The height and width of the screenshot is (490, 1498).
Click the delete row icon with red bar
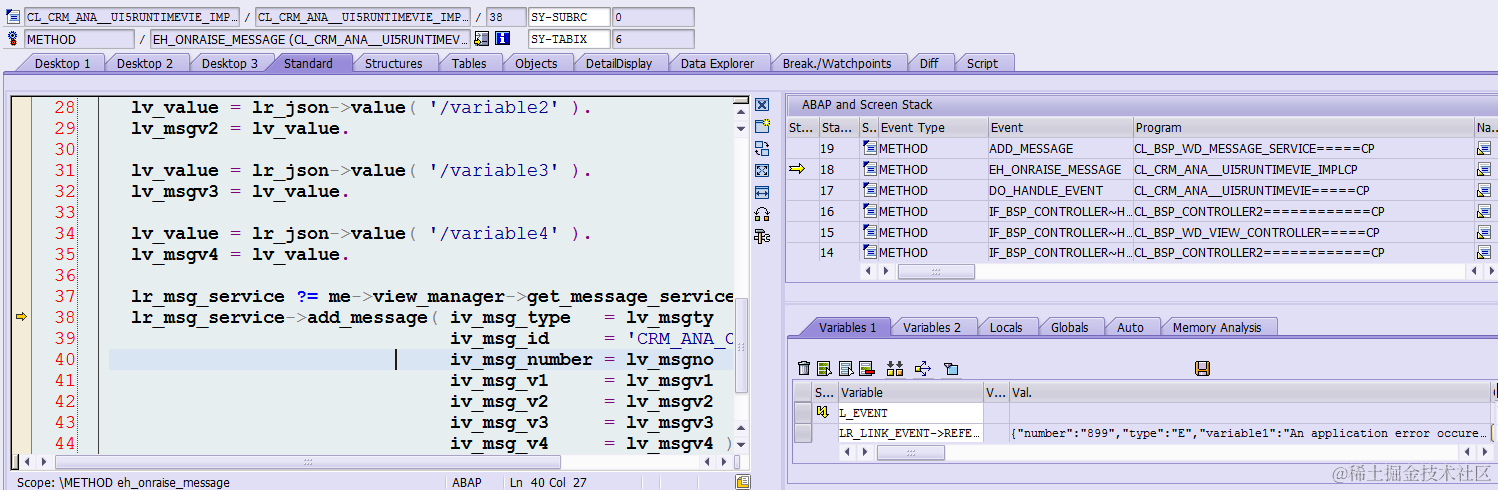[x=866, y=369]
